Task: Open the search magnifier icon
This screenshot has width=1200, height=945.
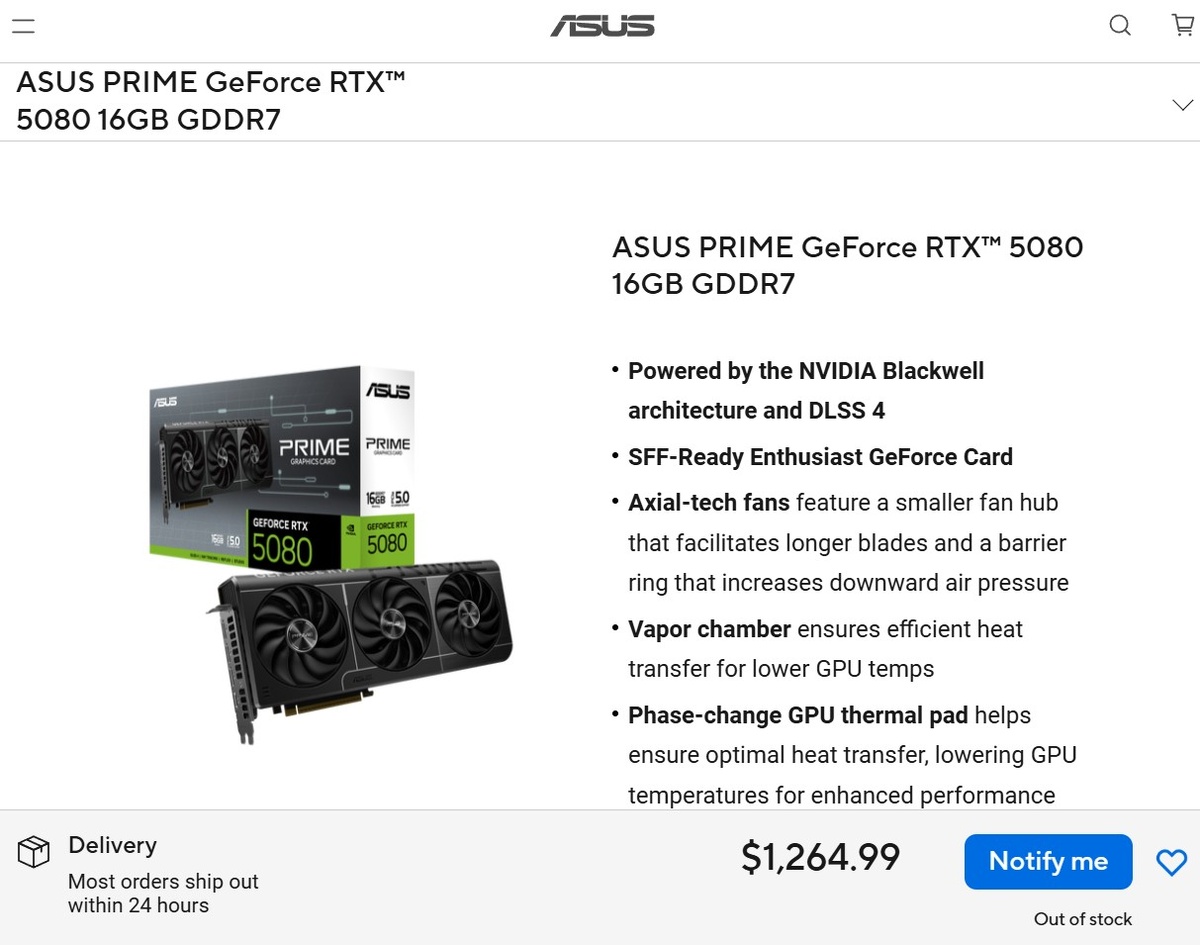Action: (x=1120, y=26)
